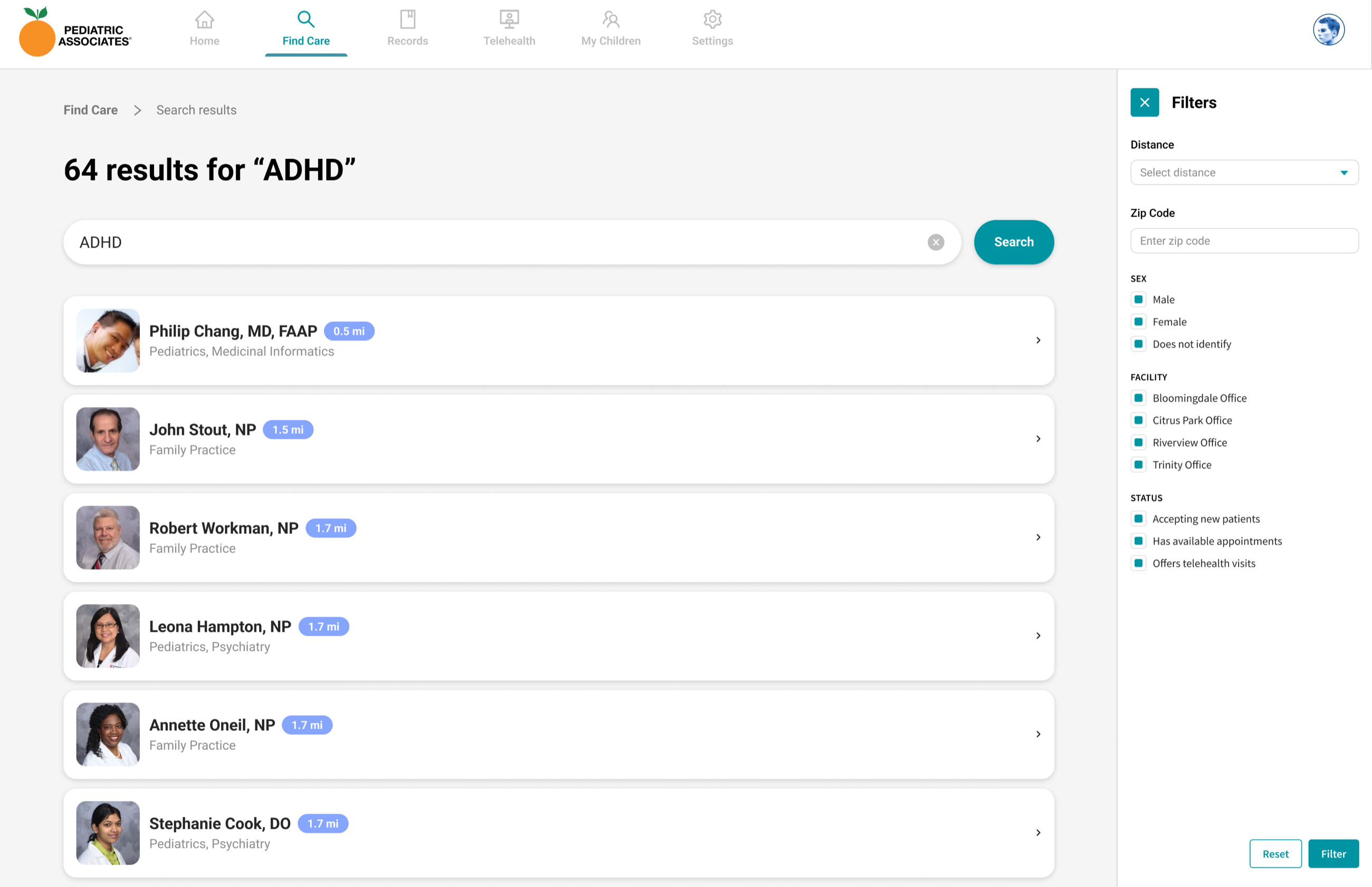This screenshot has height=887, width=1372.
Task: Expand Stephanie Cook's row chevron
Action: tap(1037, 833)
